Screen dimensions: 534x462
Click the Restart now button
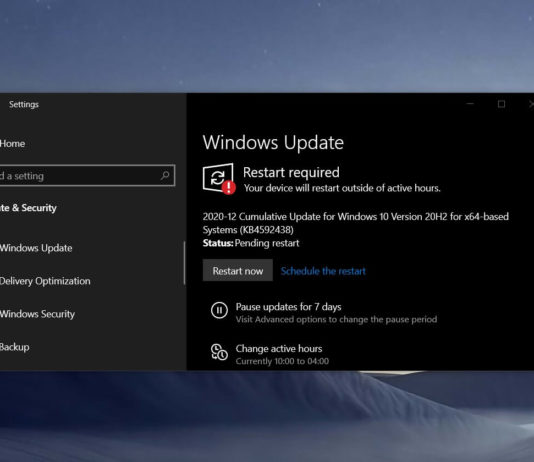tap(237, 270)
